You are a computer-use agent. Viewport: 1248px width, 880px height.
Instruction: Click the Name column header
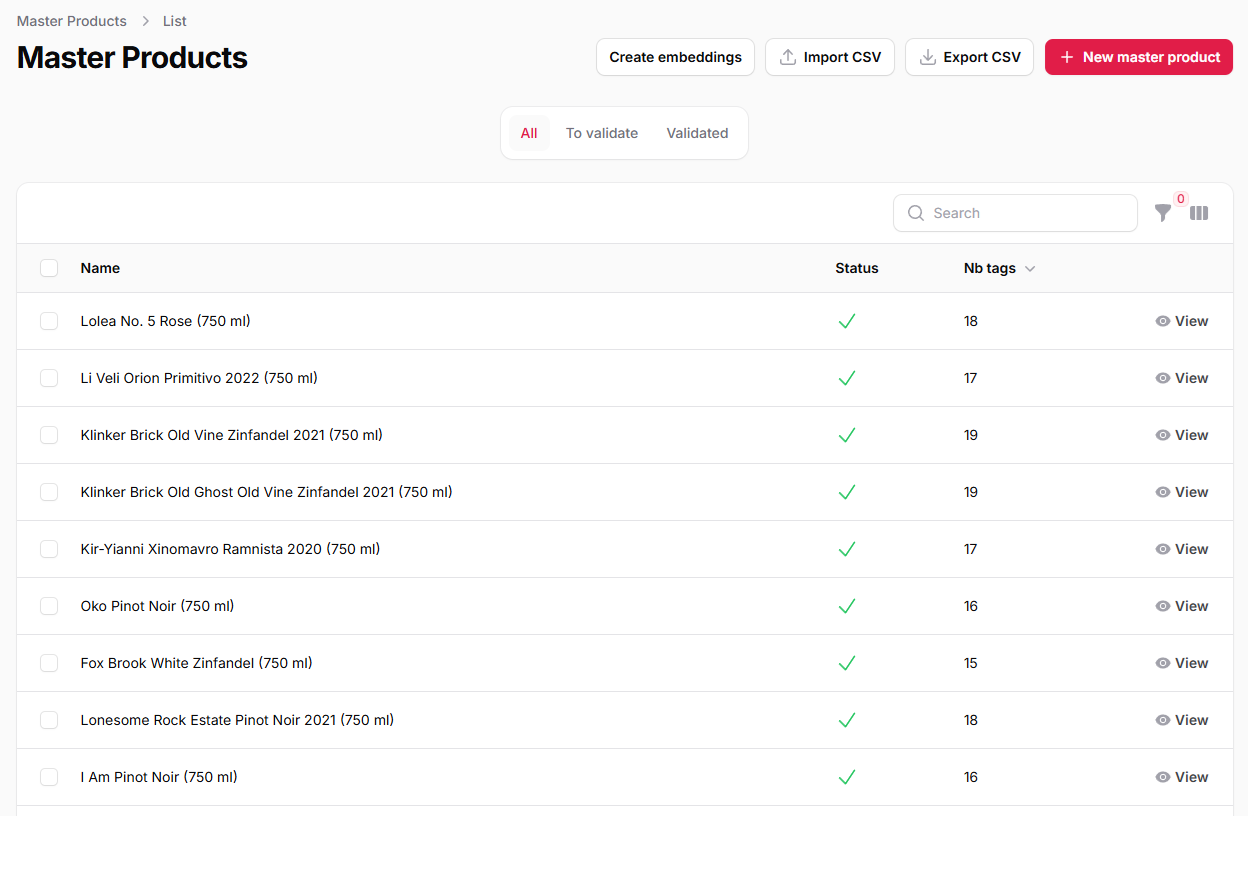coord(100,268)
